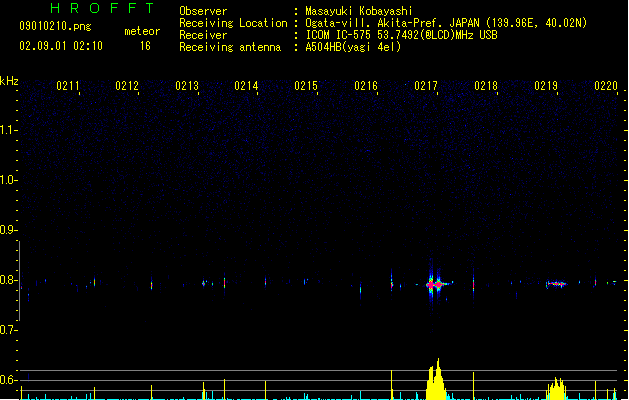Click the 0211 time marker
This screenshot has height=400, width=629.
pyautogui.click(x=68, y=86)
